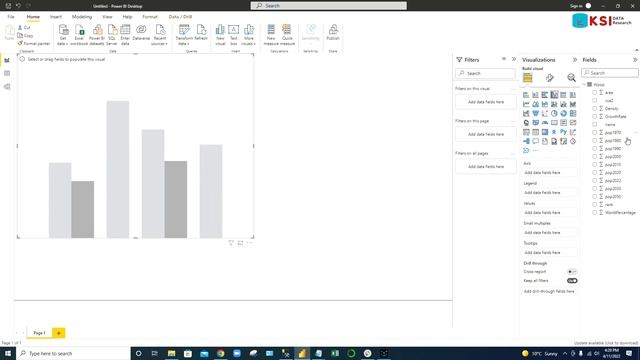
Task: Select the Q&A speech bubble visual
Action: tap(536, 141)
